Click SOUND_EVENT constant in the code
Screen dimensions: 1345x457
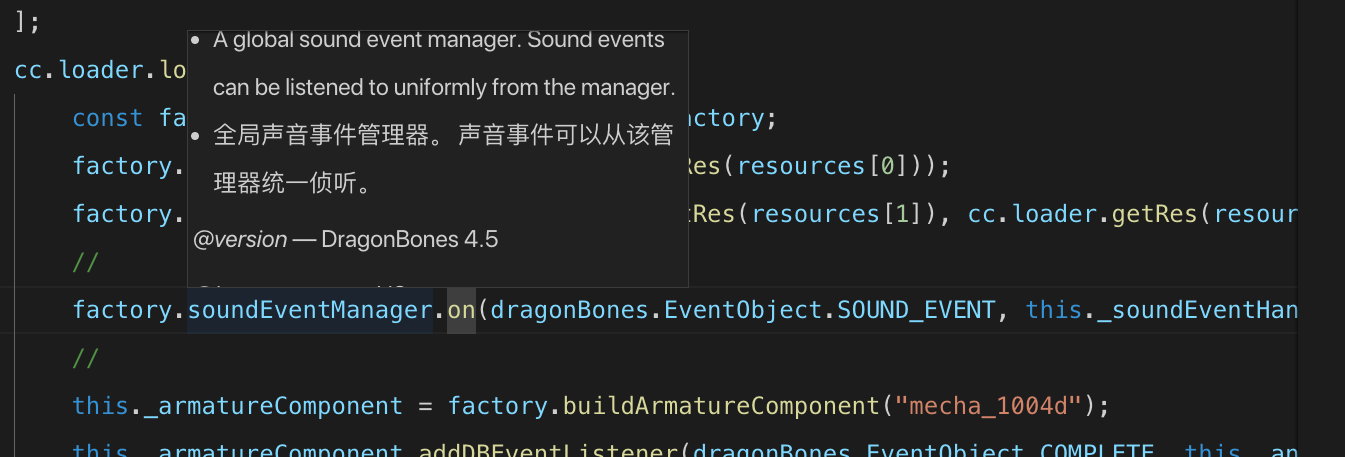point(916,310)
